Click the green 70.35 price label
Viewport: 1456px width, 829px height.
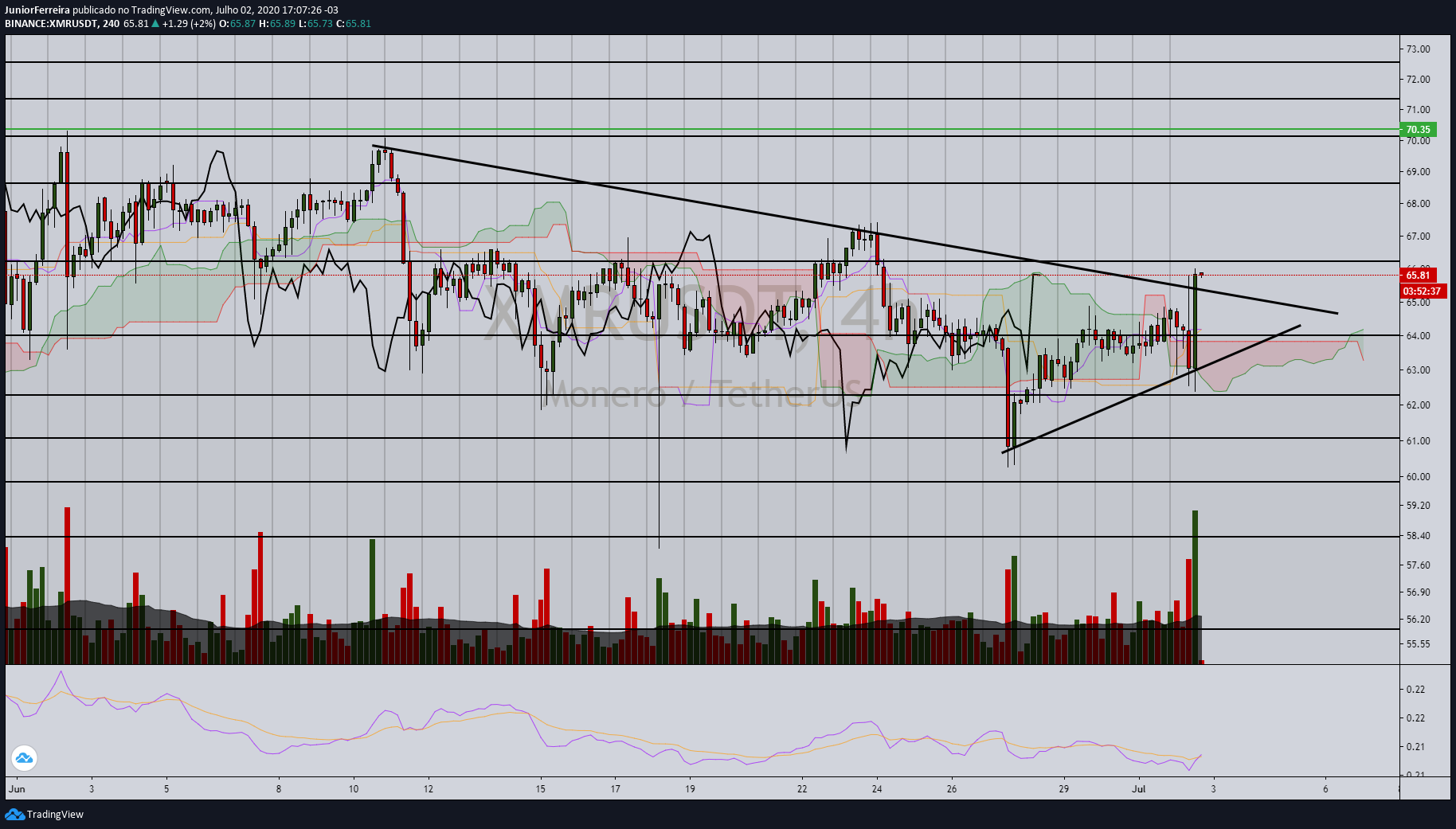pos(1417,129)
